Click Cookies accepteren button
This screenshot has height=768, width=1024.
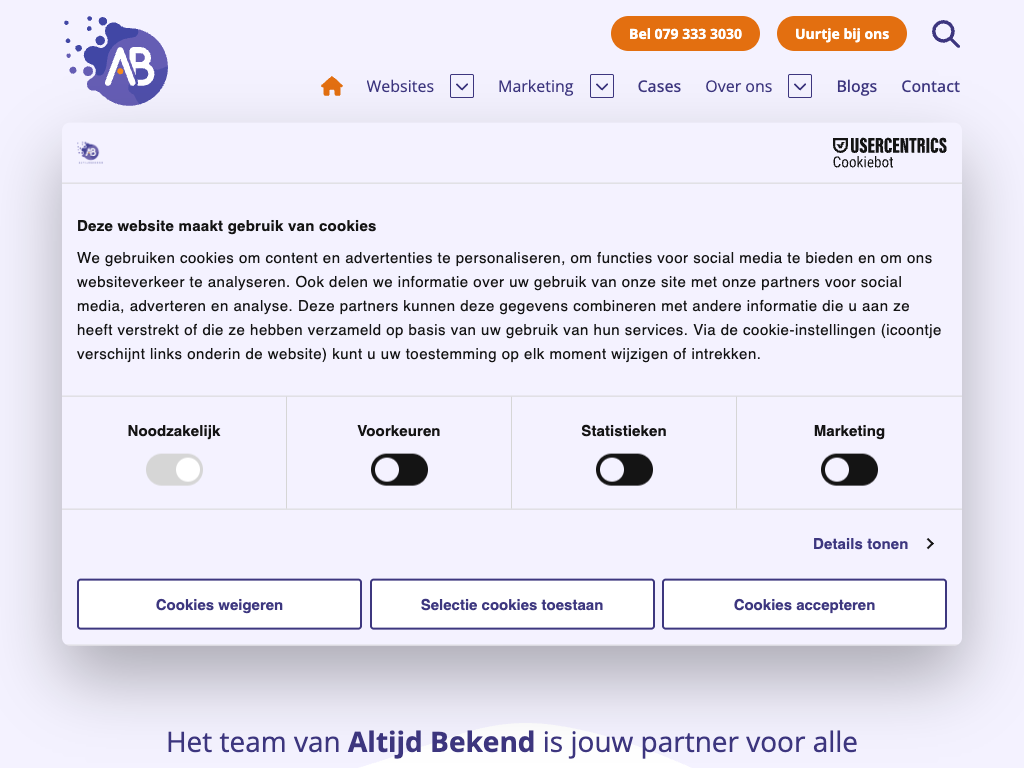coord(804,605)
